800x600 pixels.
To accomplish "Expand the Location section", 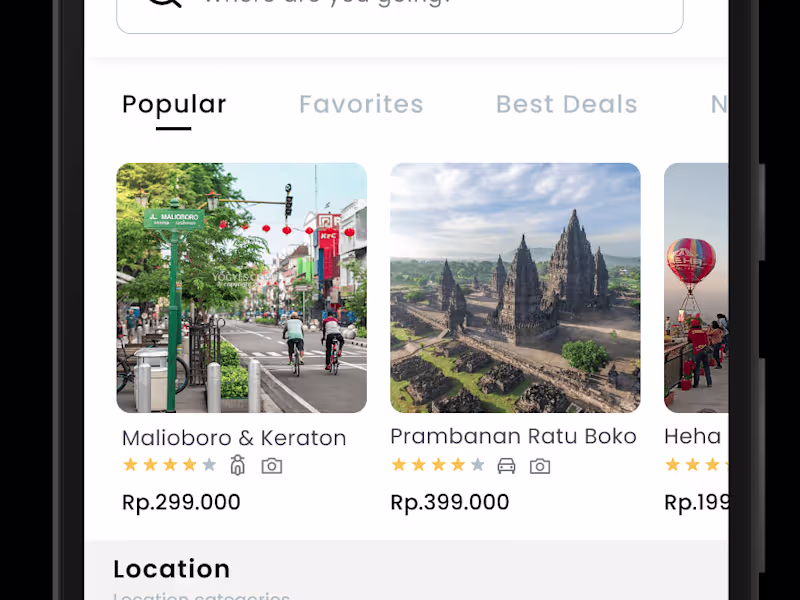I will (172, 569).
